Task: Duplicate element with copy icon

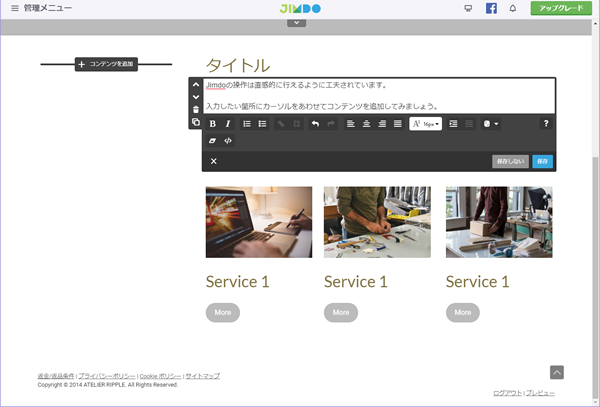Action: click(x=196, y=122)
